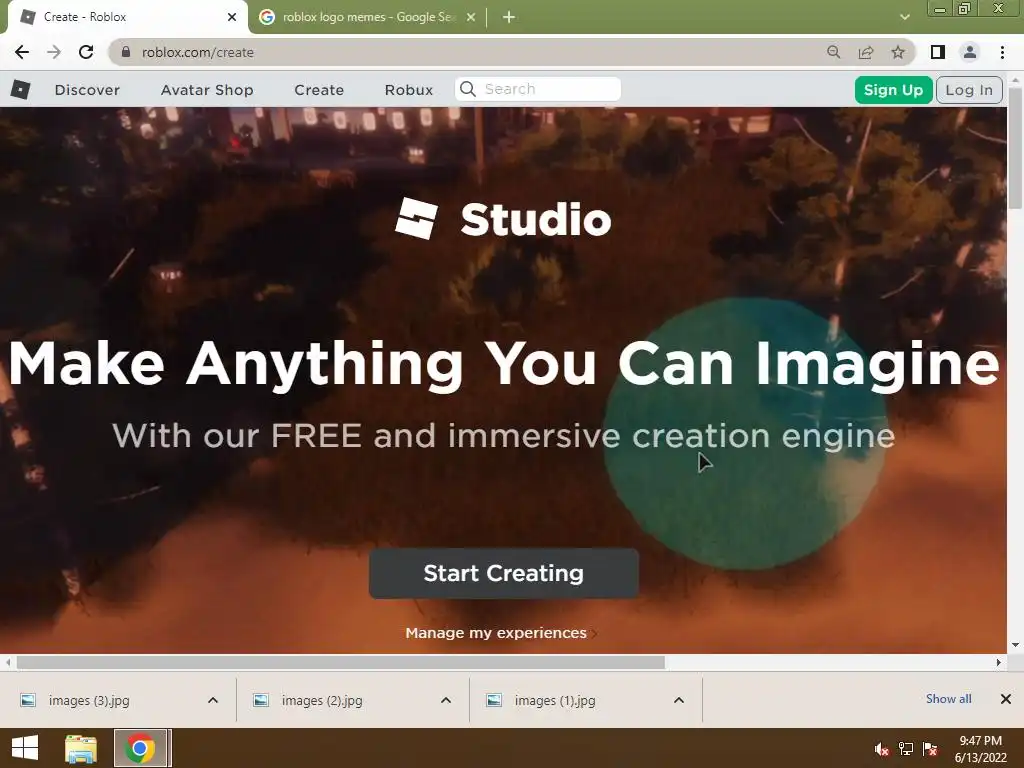Open Manage my experiences link

[x=500, y=633]
